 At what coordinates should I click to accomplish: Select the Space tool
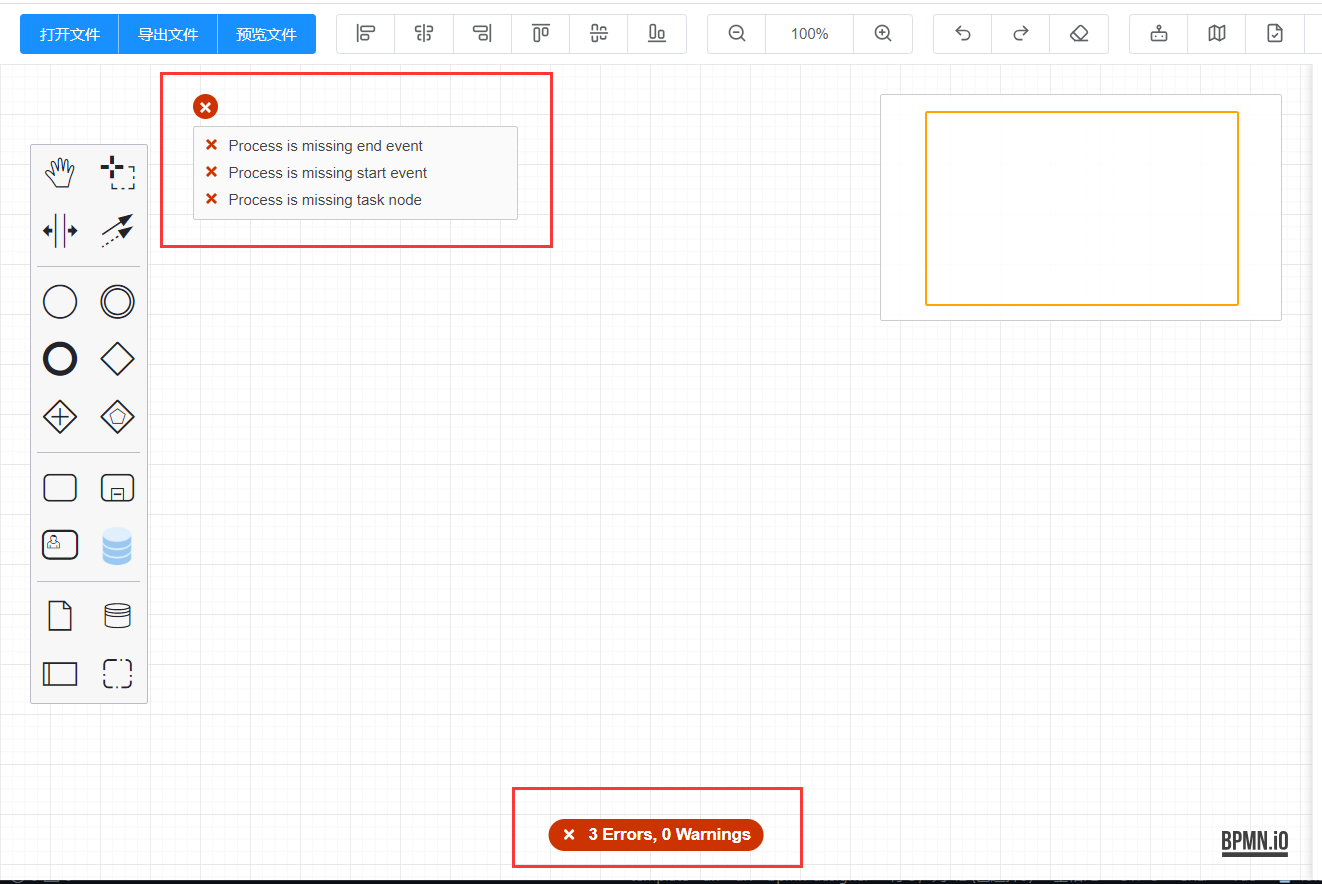pyautogui.click(x=60, y=231)
